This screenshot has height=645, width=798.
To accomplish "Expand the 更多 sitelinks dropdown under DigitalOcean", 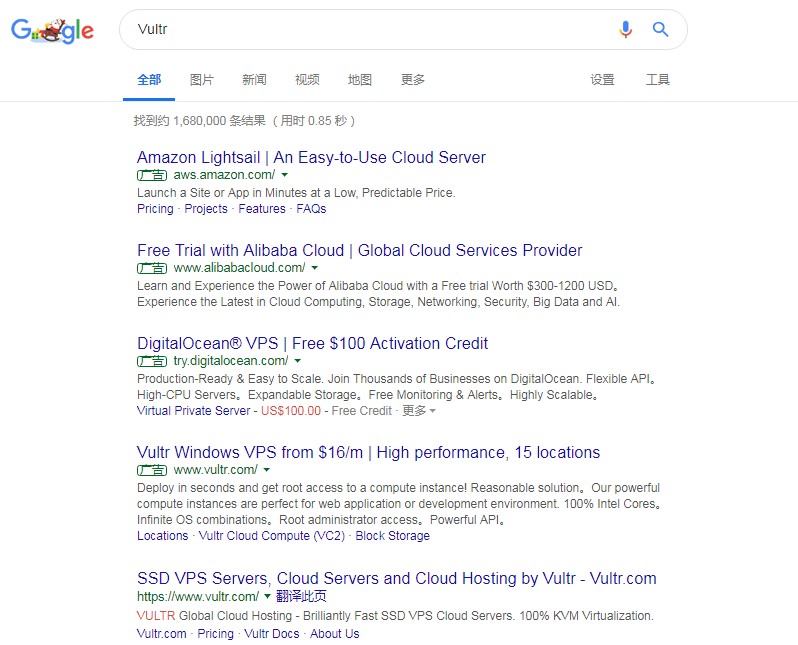I will click(418, 411).
